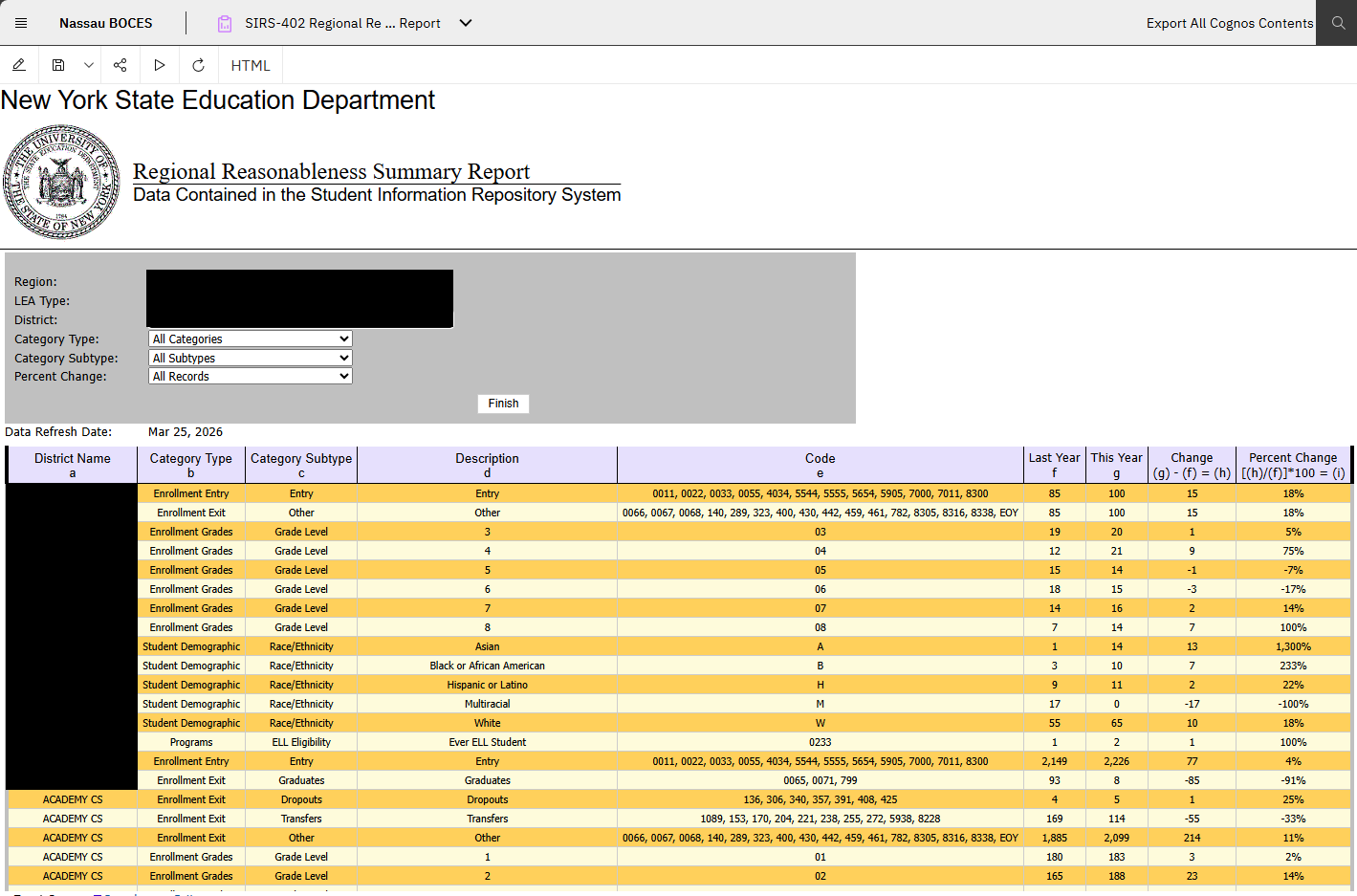Open the Percent Change dropdown

pos(251,376)
